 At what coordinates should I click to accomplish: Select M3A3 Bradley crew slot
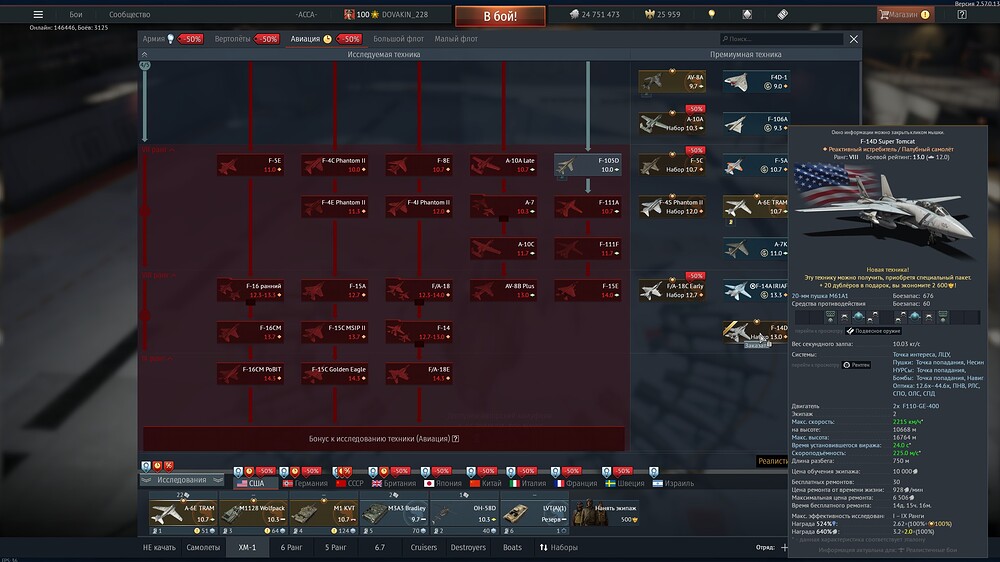pyautogui.click(x=394, y=515)
